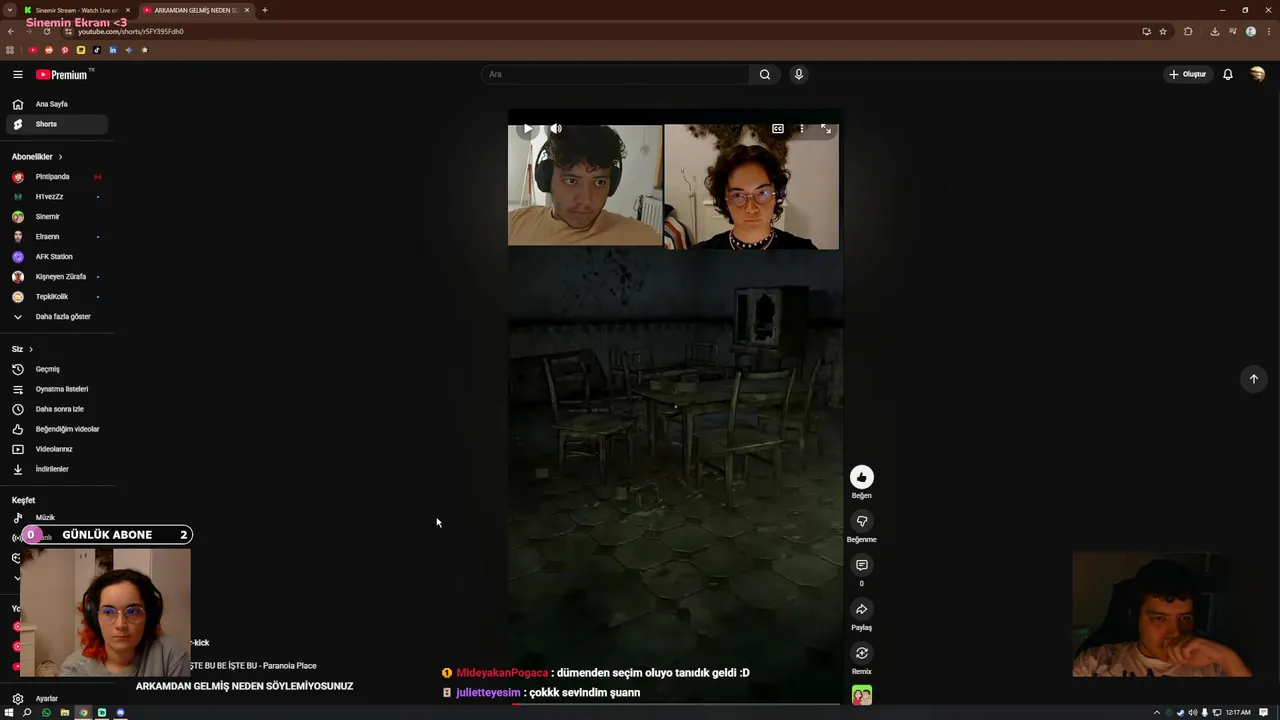Viewport: 1280px width, 720px height.
Task: Open the Kişneyen Zürafa channel subscription
Action: tap(57, 277)
